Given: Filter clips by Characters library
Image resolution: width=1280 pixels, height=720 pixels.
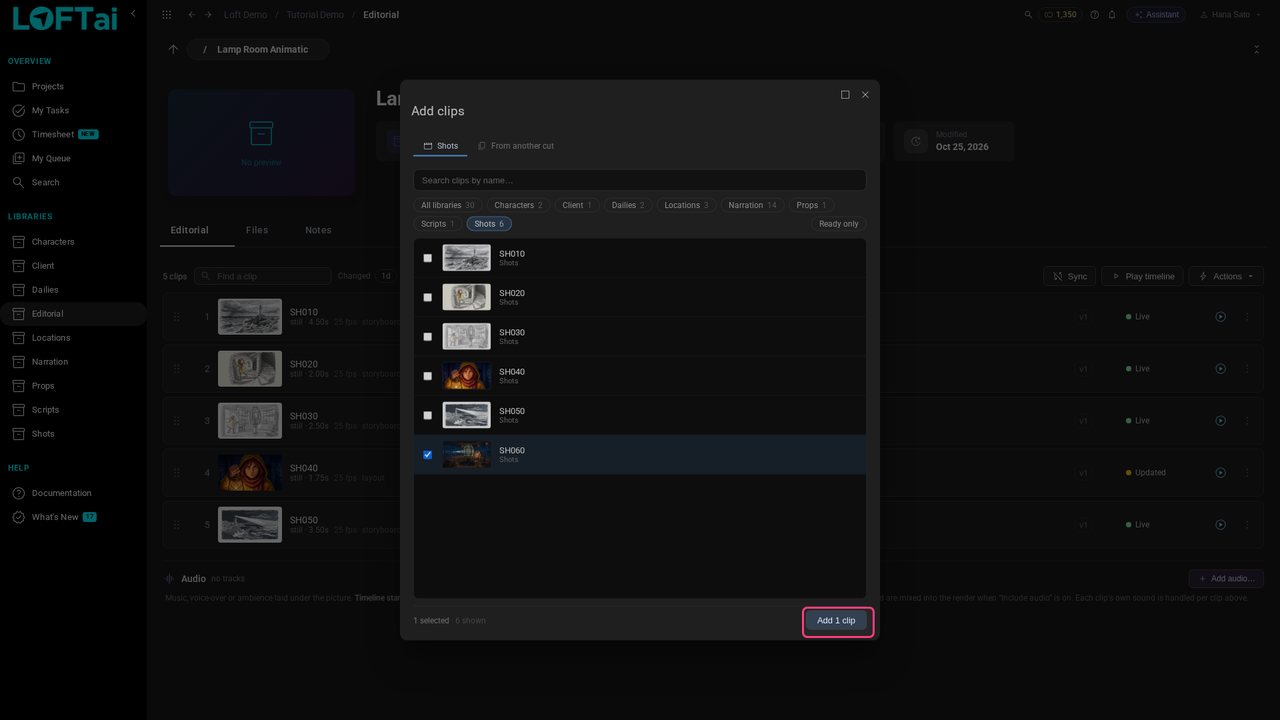Looking at the screenshot, I should [518, 205].
